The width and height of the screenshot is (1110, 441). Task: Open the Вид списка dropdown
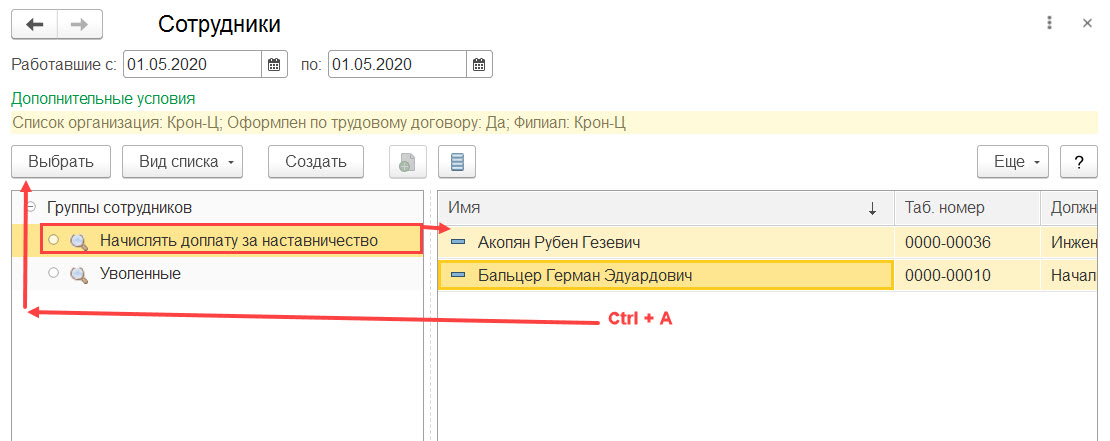tap(183, 161)
